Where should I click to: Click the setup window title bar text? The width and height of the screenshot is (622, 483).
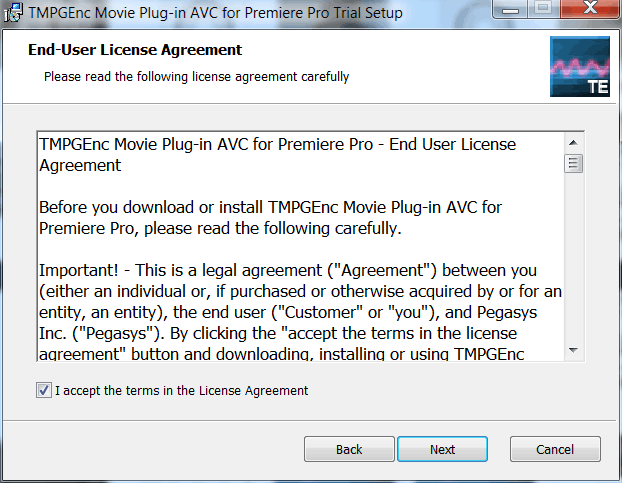215,13
